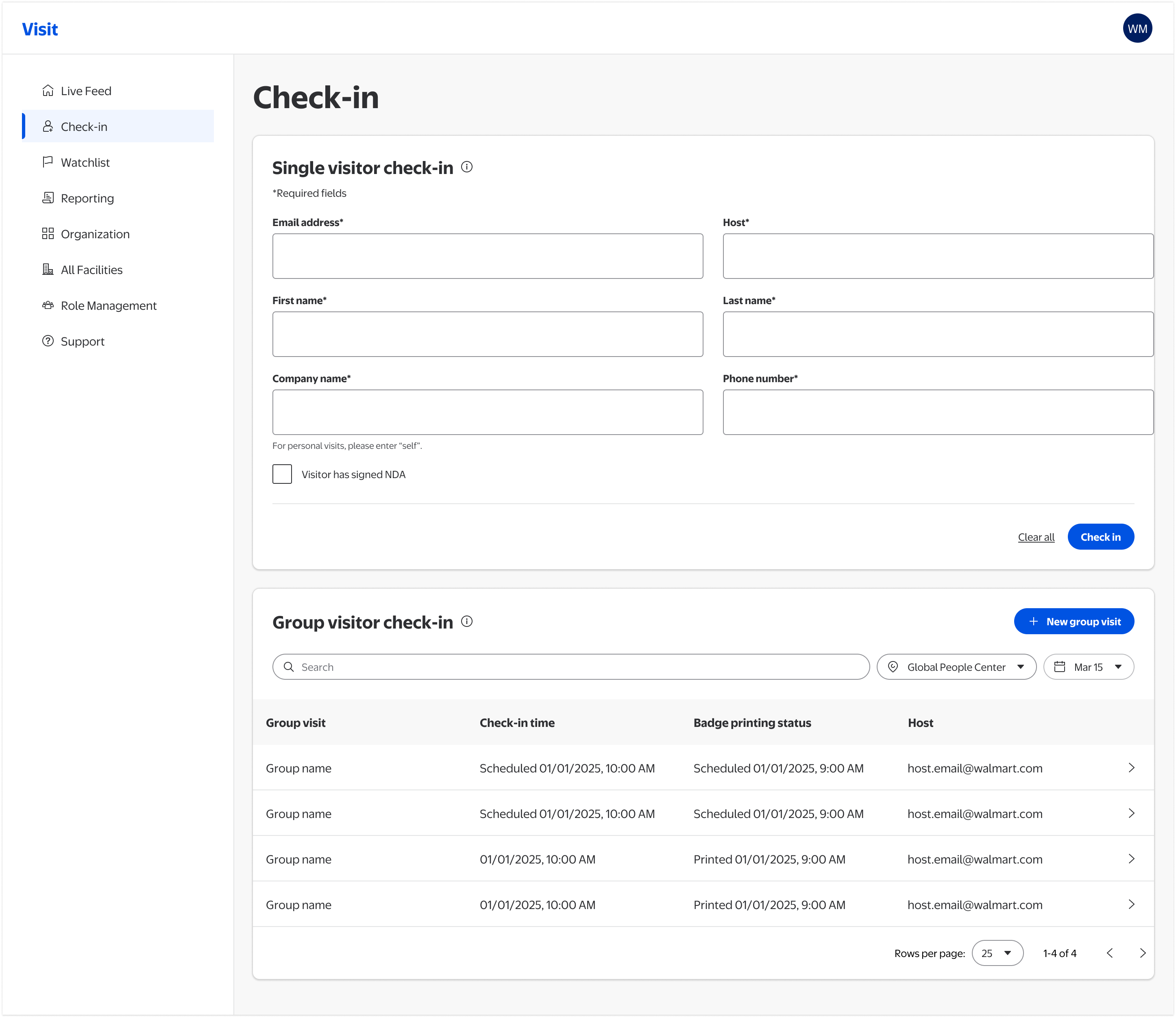Click the Reporting document icon
This screenshot has width=1176, height=1018.
point(48,198)
